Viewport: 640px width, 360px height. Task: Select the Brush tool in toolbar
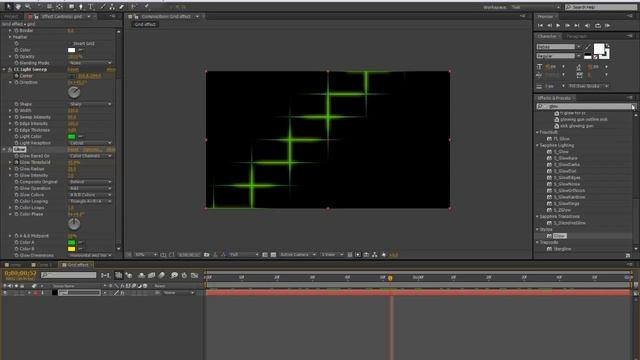102,7
